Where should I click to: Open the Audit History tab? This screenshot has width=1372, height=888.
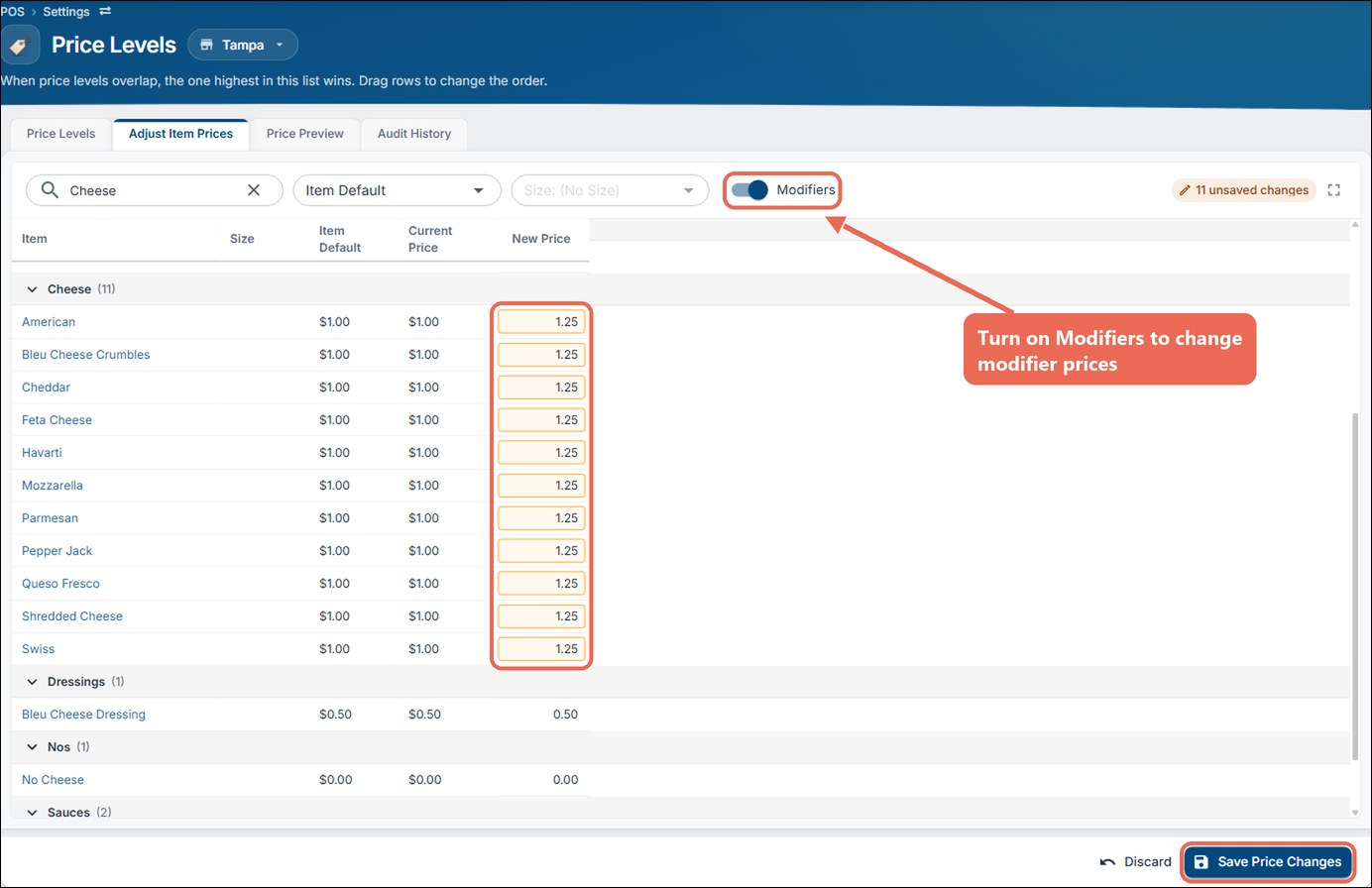point(414,134)
